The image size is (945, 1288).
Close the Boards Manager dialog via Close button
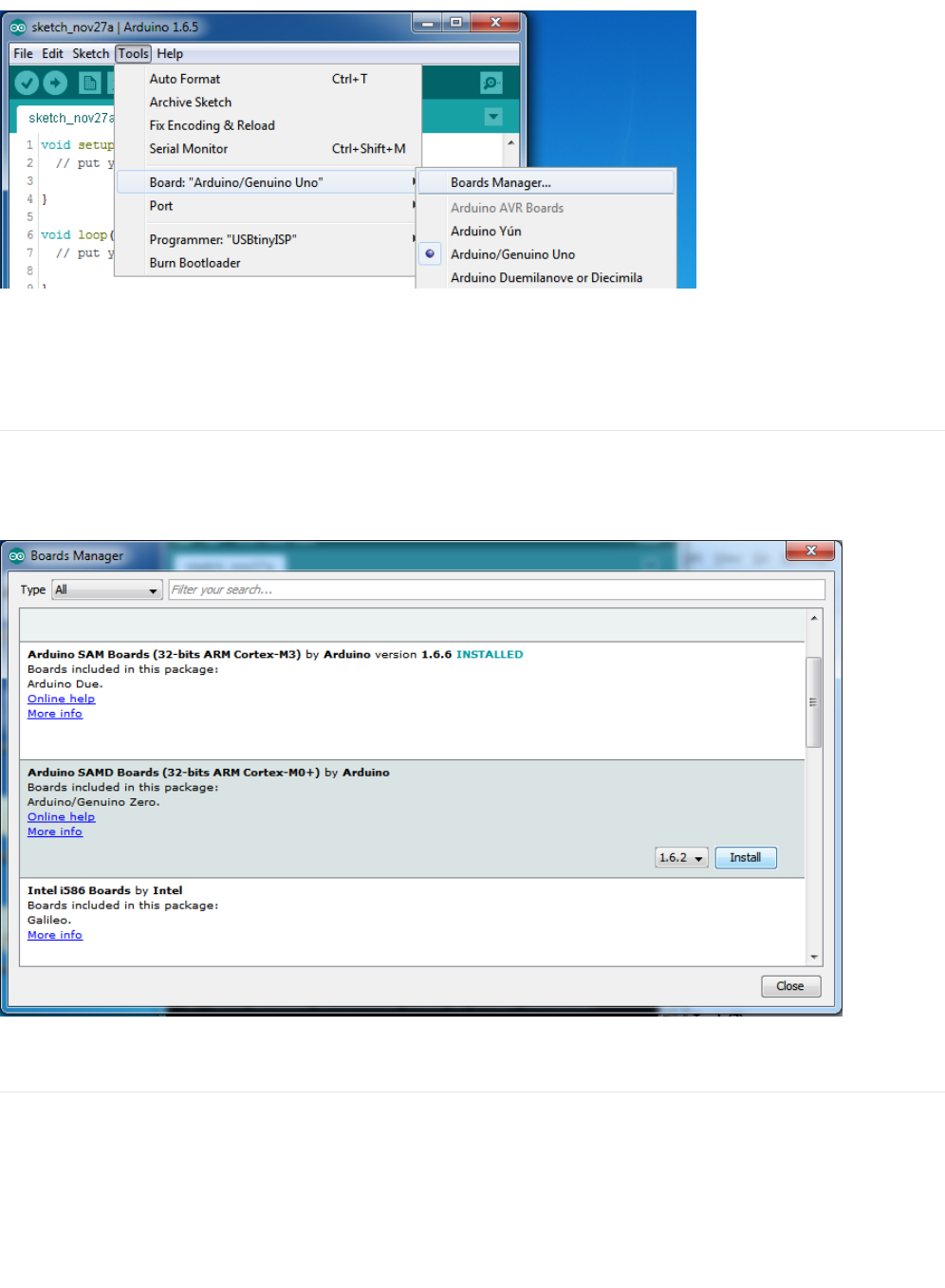[790, 986]
